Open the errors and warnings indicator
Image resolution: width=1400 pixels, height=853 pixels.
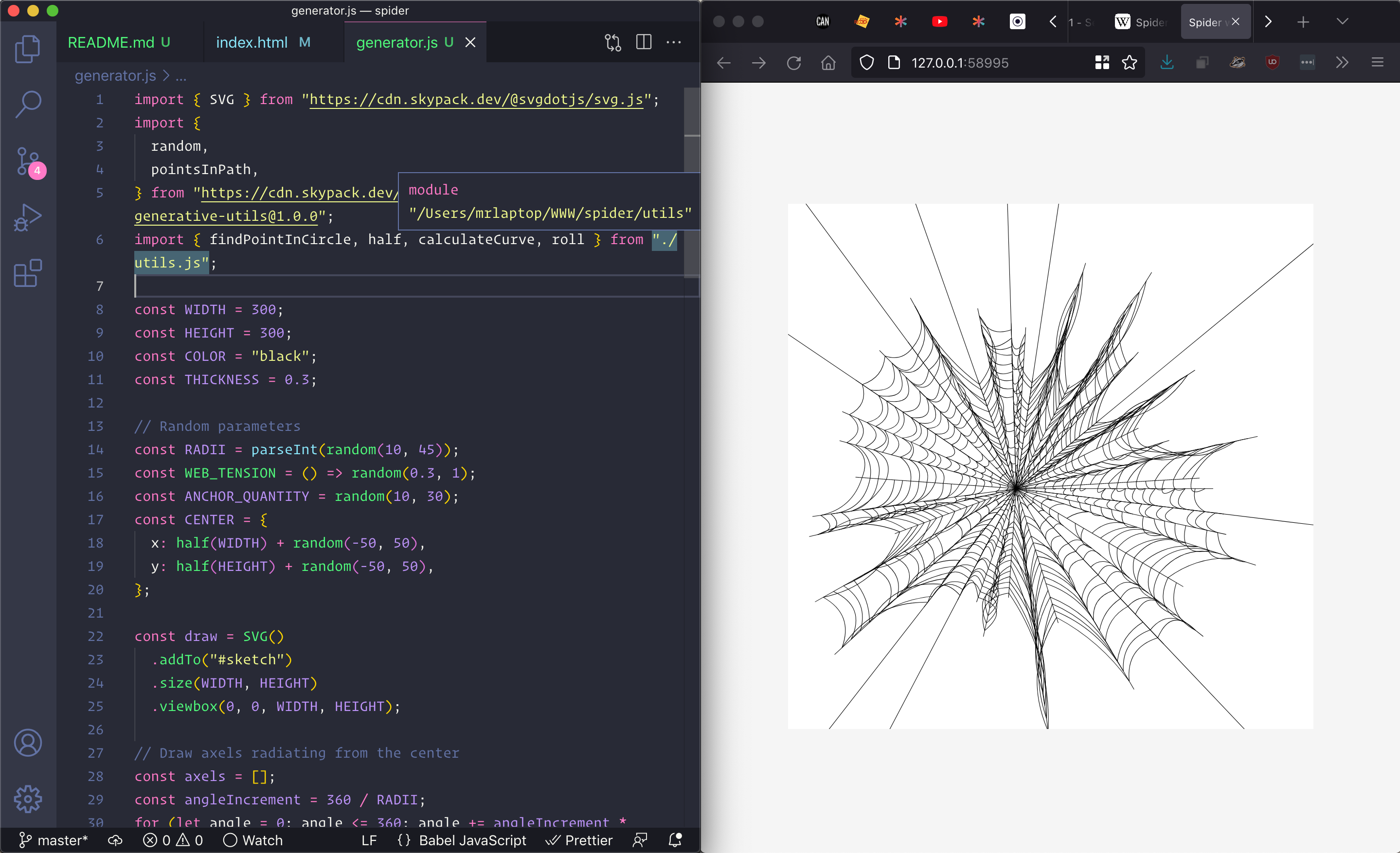[x=173, y=840]
